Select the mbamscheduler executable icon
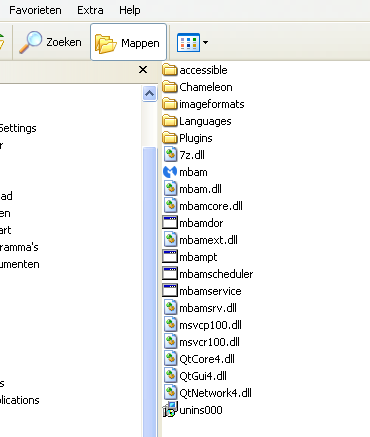This screenshot has width=370, height=437. (170, 274)
